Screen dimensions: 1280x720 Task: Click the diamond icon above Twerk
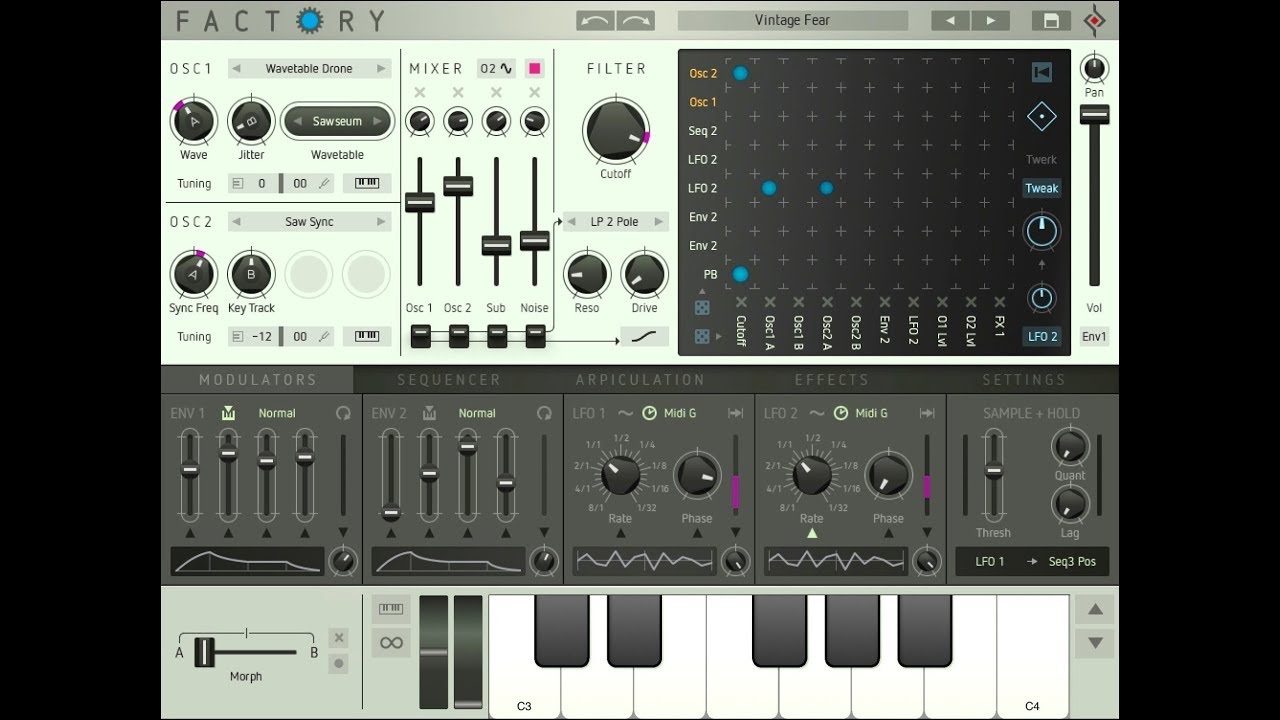[1042, 116]
